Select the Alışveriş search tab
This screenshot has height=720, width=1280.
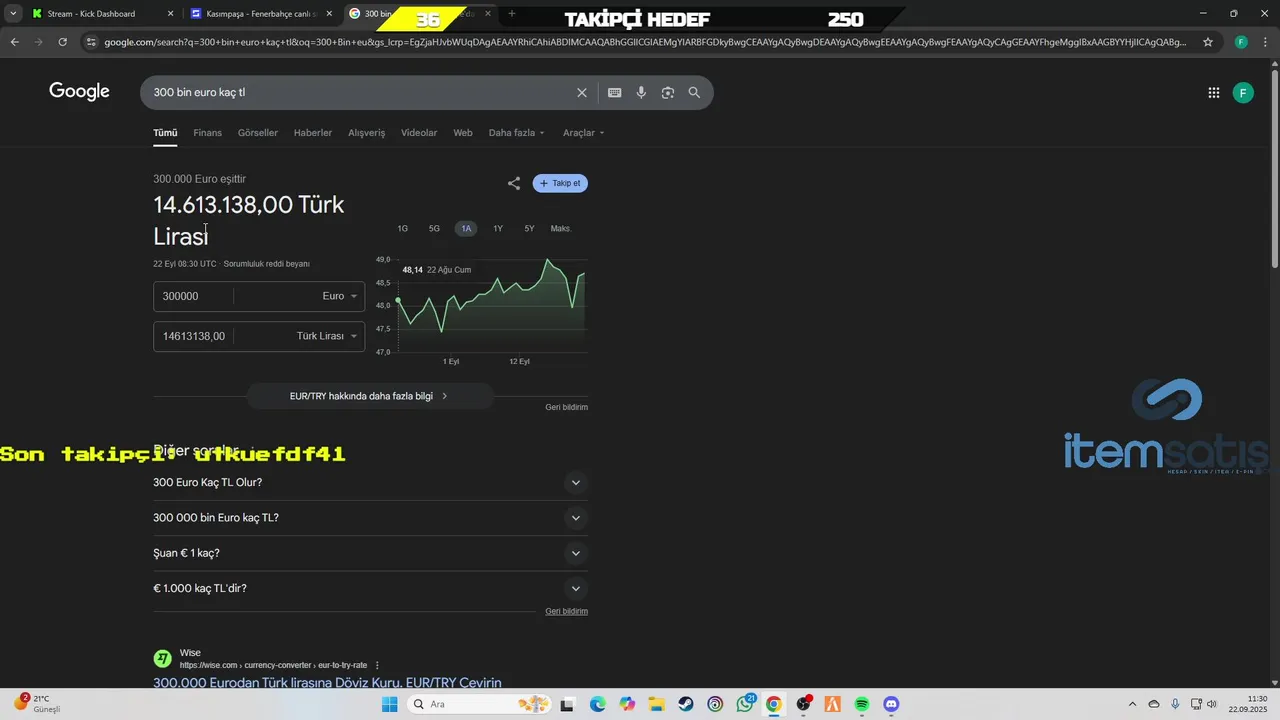pos(366,133)
